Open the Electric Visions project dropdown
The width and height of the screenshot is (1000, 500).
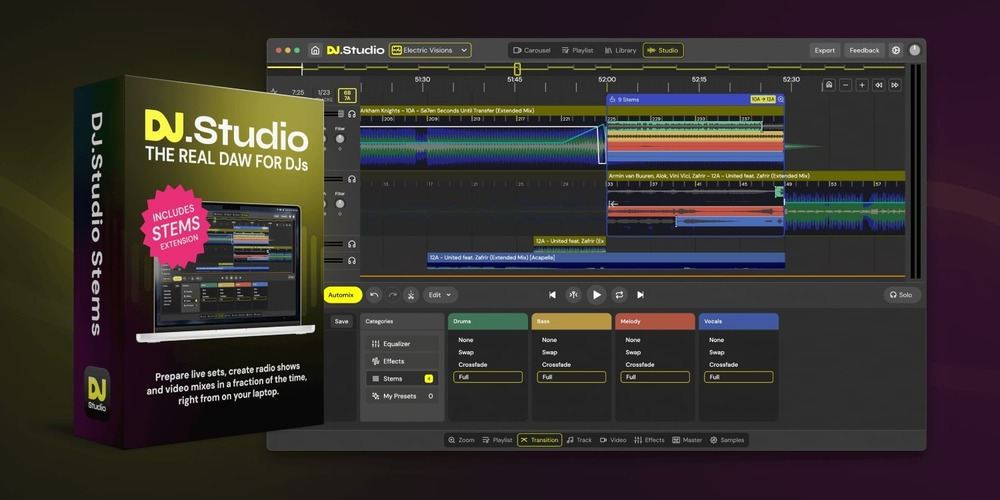430,50
